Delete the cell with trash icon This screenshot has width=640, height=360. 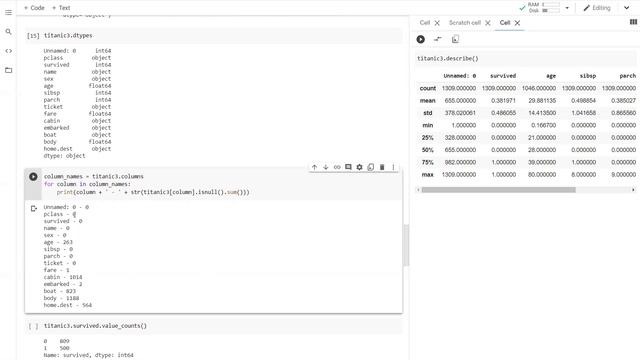coord(382,167)
